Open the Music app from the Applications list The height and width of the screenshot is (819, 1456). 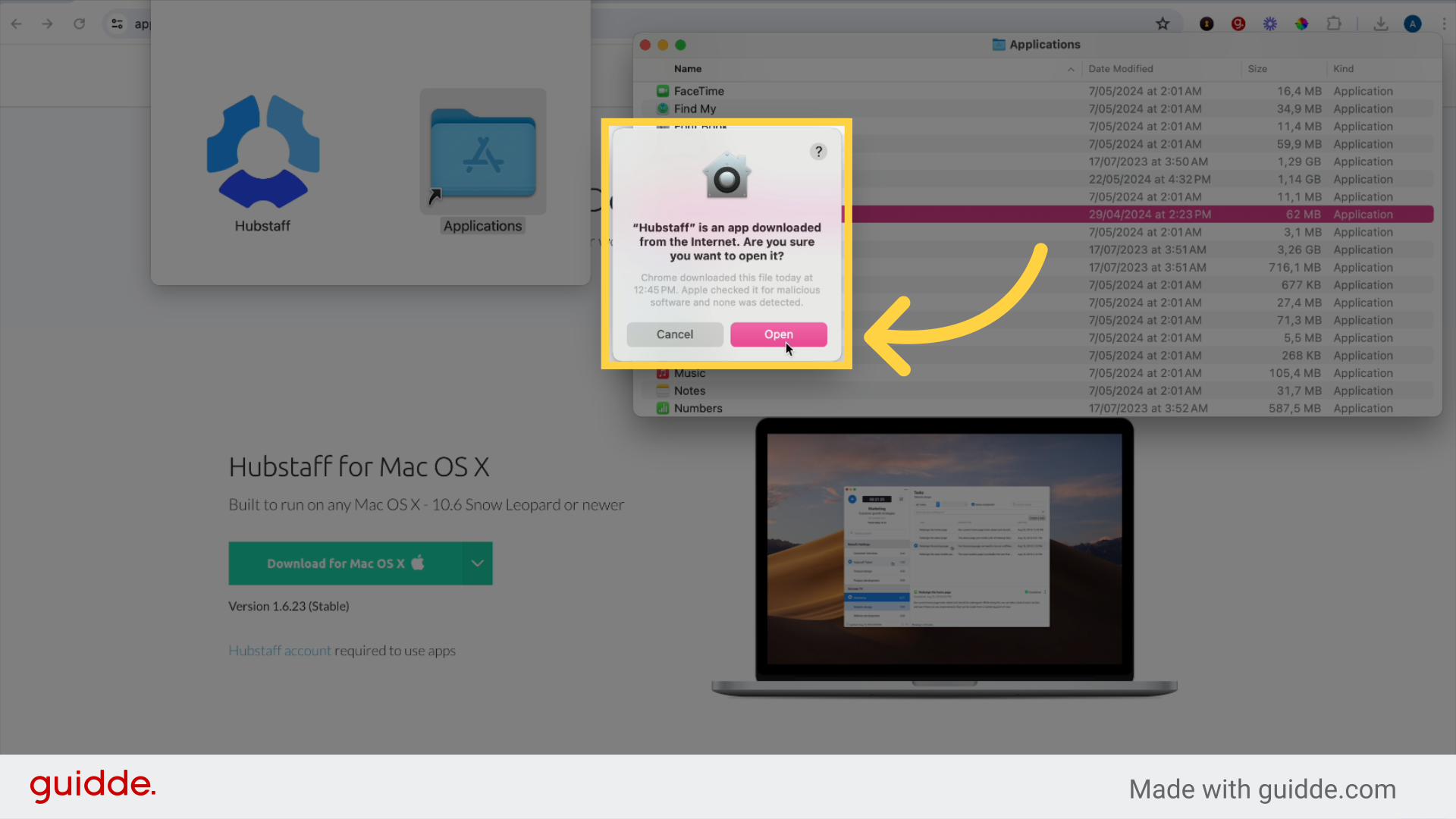pos(661,373)
